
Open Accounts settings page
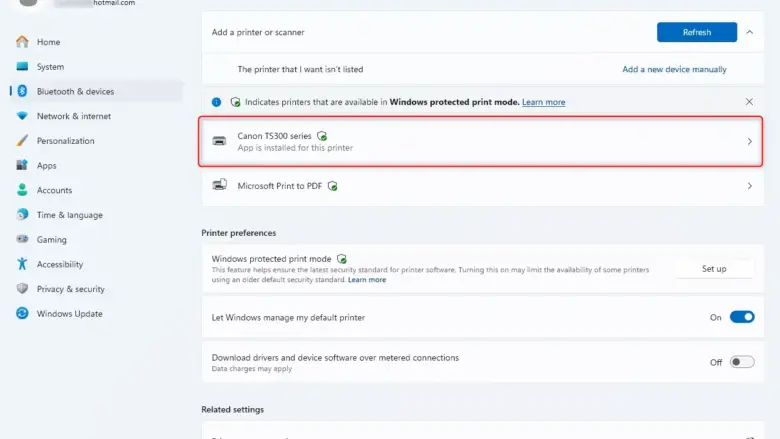pyautogui.click(x=54, y=190)
